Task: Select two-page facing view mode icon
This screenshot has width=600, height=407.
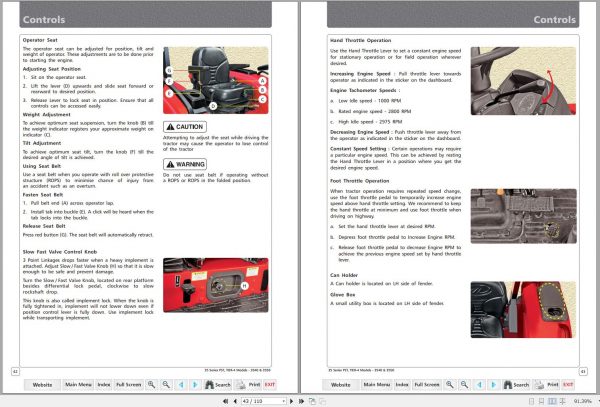Action: tap(552, 401)
